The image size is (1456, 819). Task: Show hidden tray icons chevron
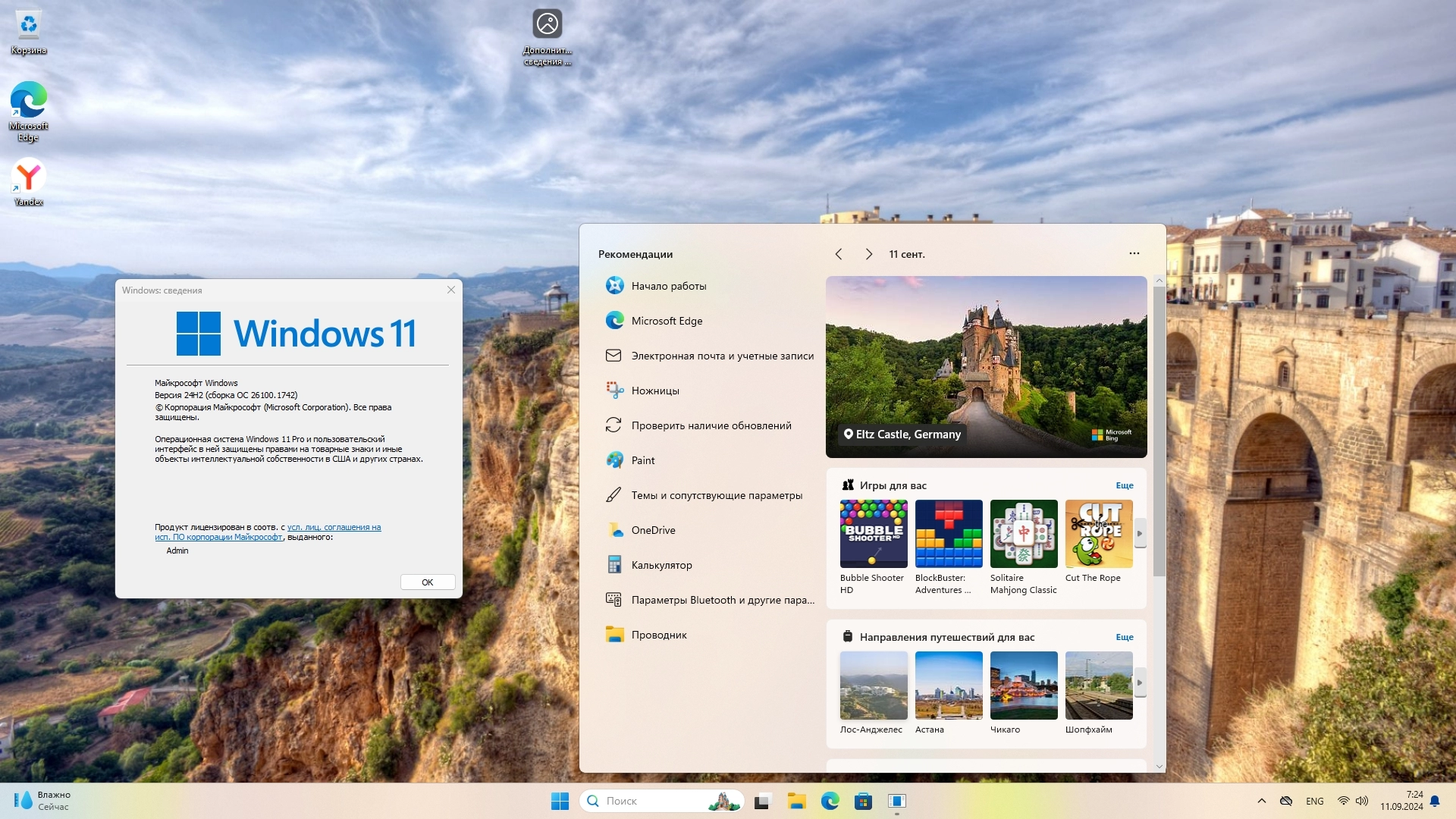click(x=1261, y=801)
